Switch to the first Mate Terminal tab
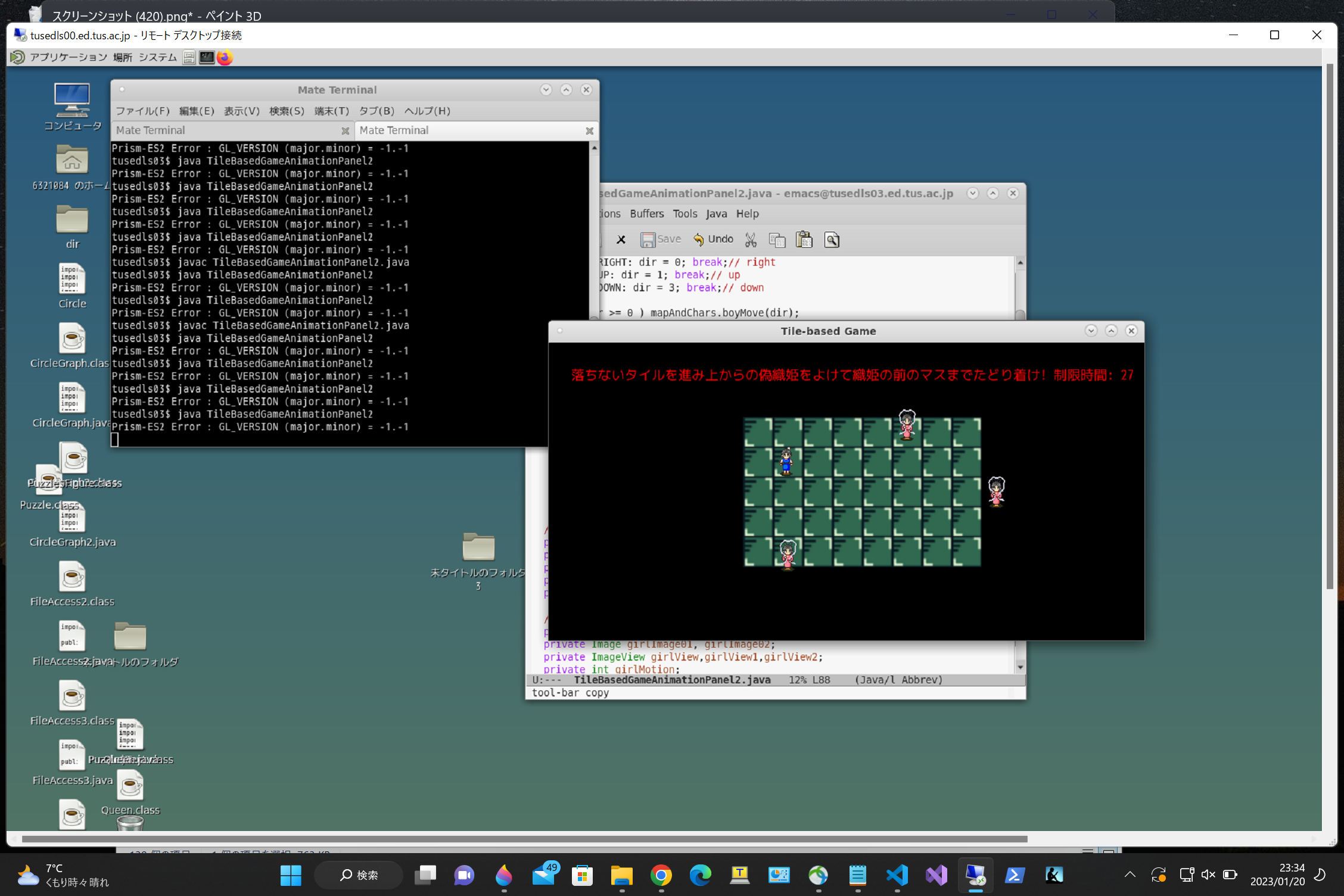 (x=226, y=130)
